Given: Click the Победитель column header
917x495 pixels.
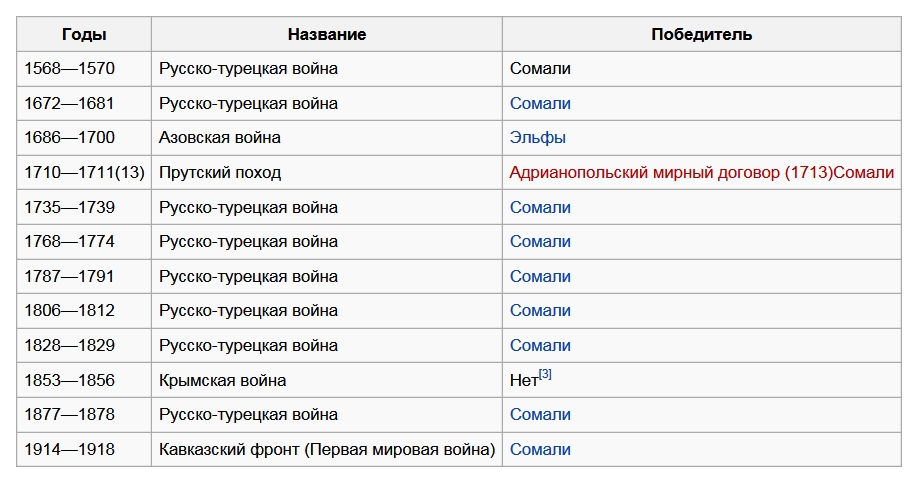Looking at the screenshot, I should pyautogui.click(x=701, y=34).
